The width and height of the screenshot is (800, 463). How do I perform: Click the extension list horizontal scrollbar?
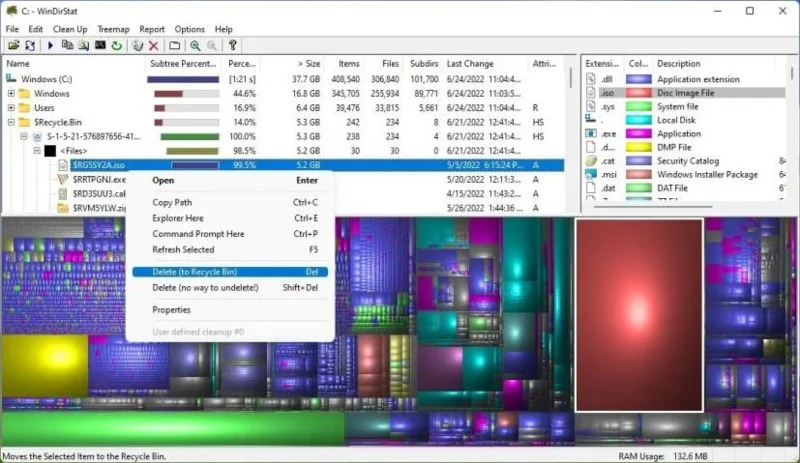[x=653, y=207]
